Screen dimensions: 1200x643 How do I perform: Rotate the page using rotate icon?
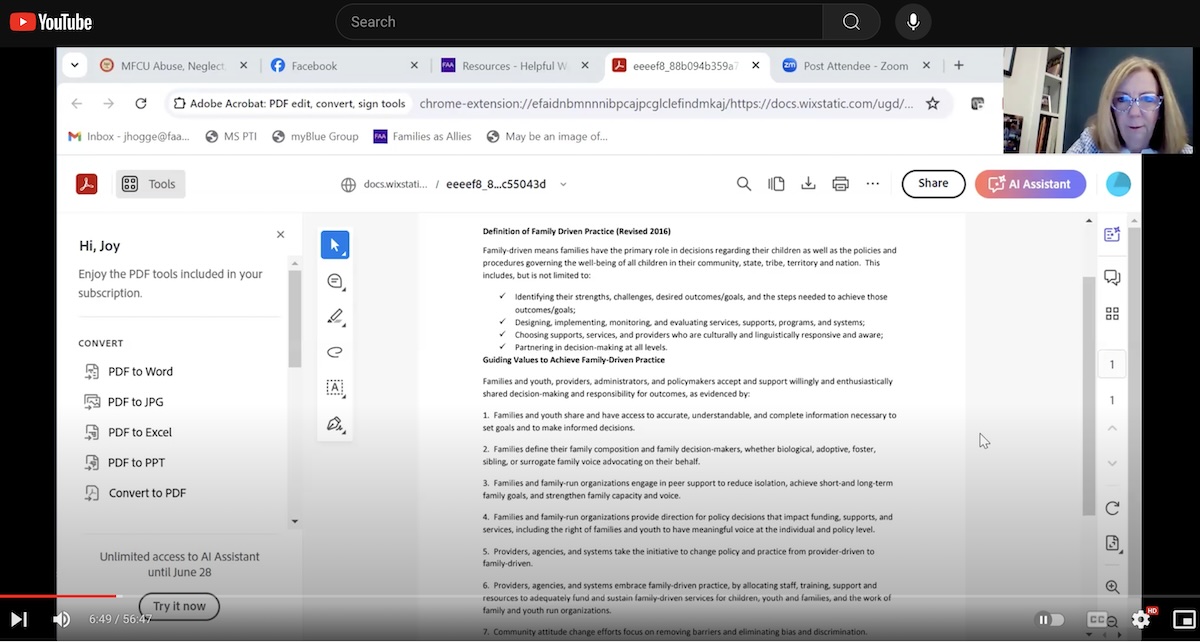(x=1112, y=508)
